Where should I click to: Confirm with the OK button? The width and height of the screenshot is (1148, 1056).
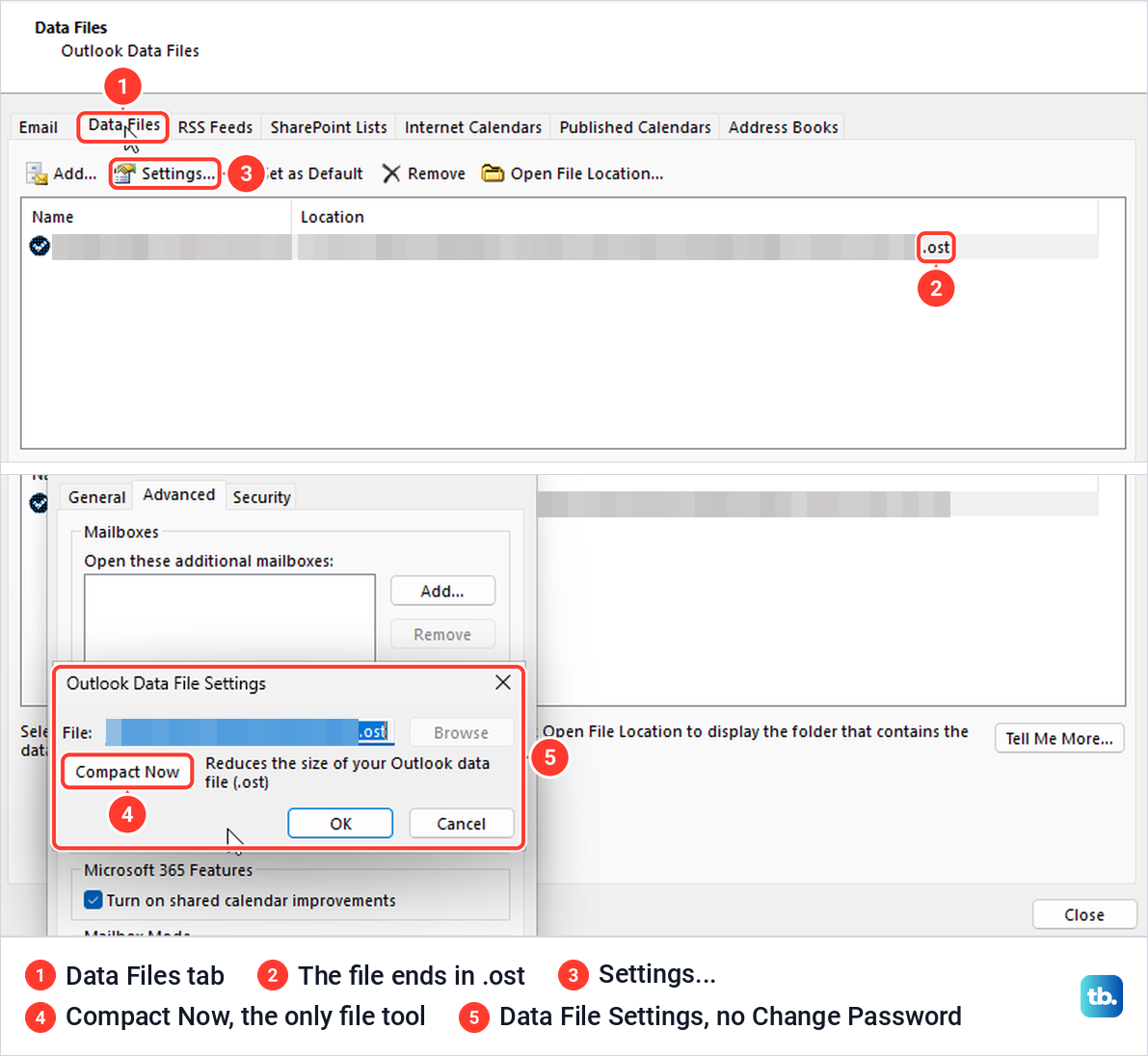[340, 823]
